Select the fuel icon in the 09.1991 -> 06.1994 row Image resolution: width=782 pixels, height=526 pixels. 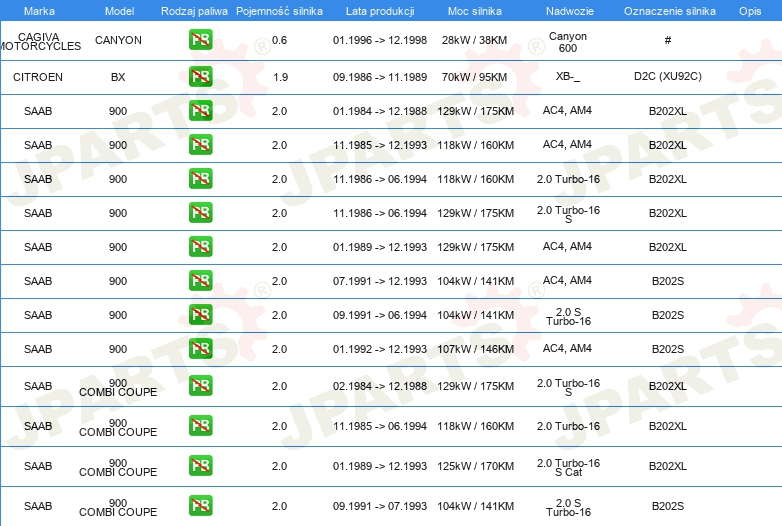click(200, 315)
